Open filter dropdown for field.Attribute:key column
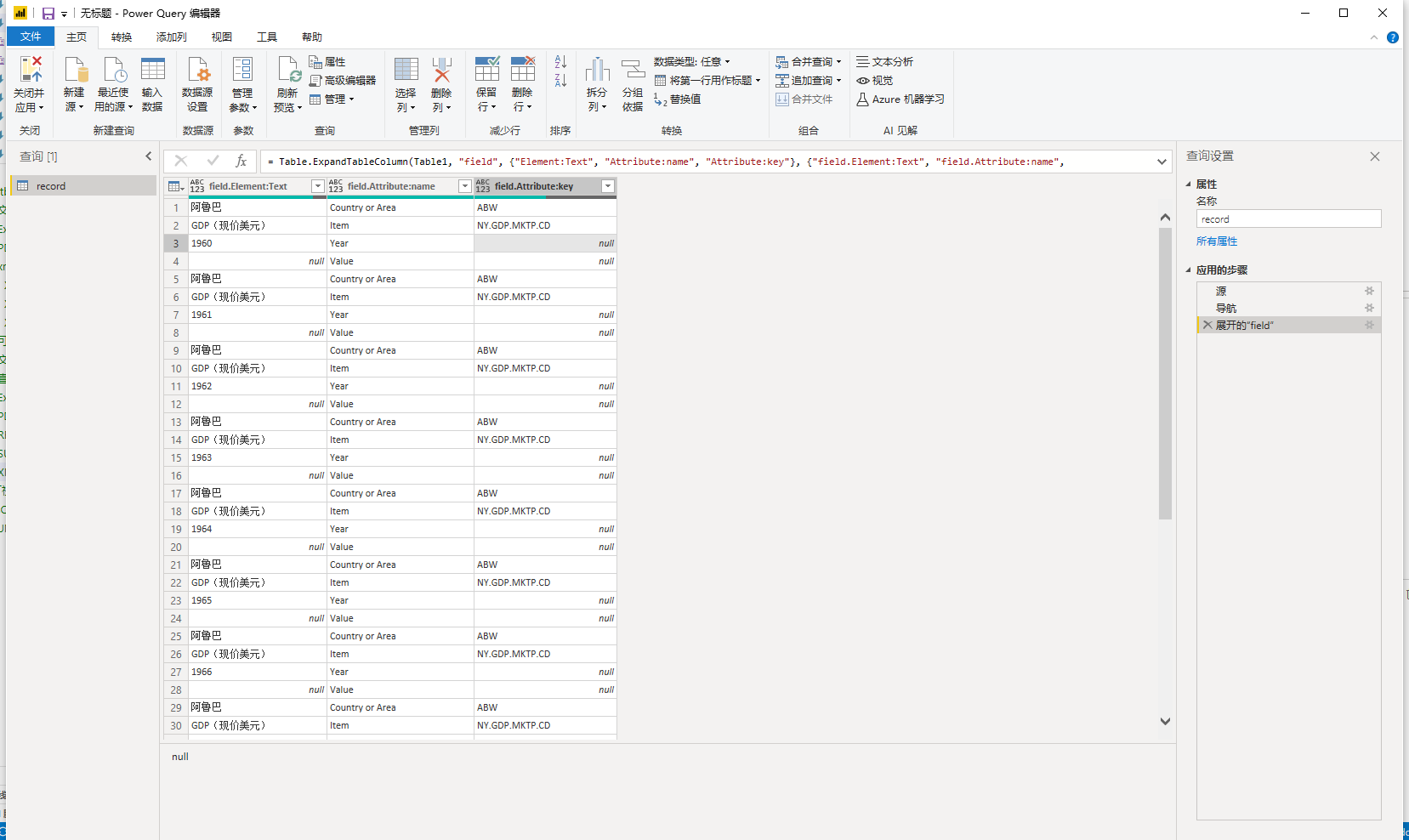1409x840 pixels. point(608,186)
